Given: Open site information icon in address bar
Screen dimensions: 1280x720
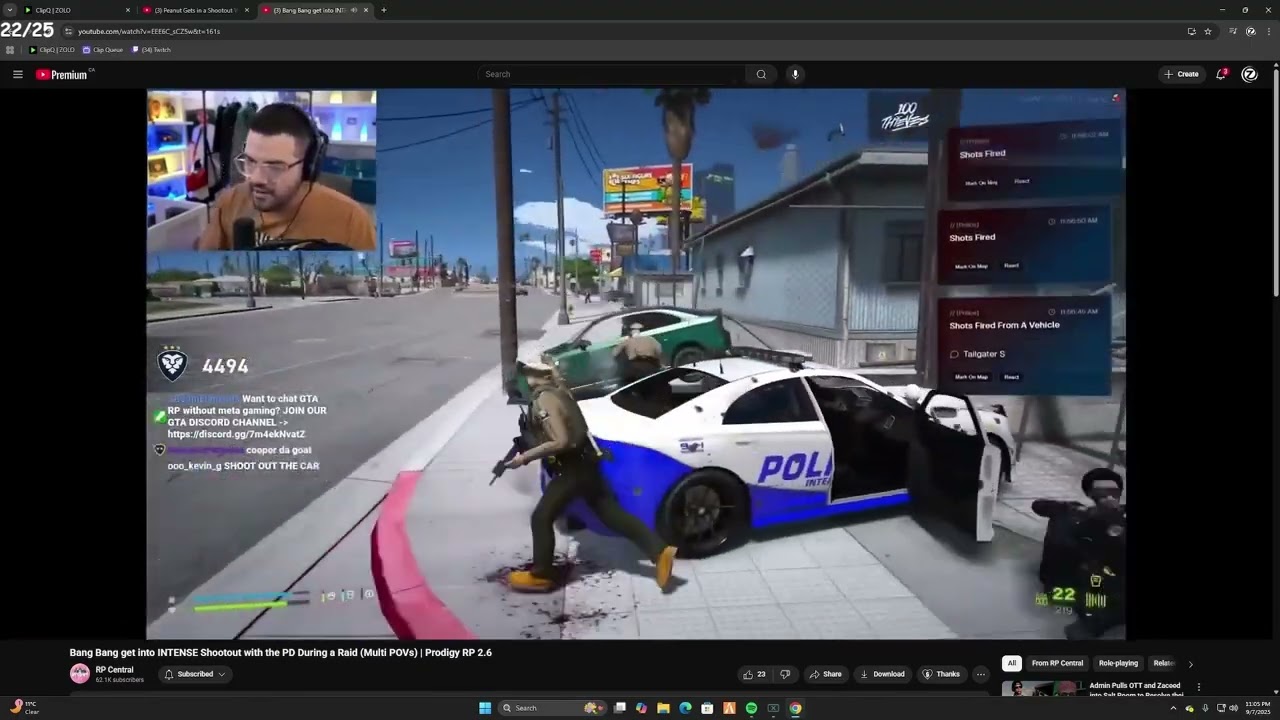Looking at the screenshot, I should coord(68,31).
